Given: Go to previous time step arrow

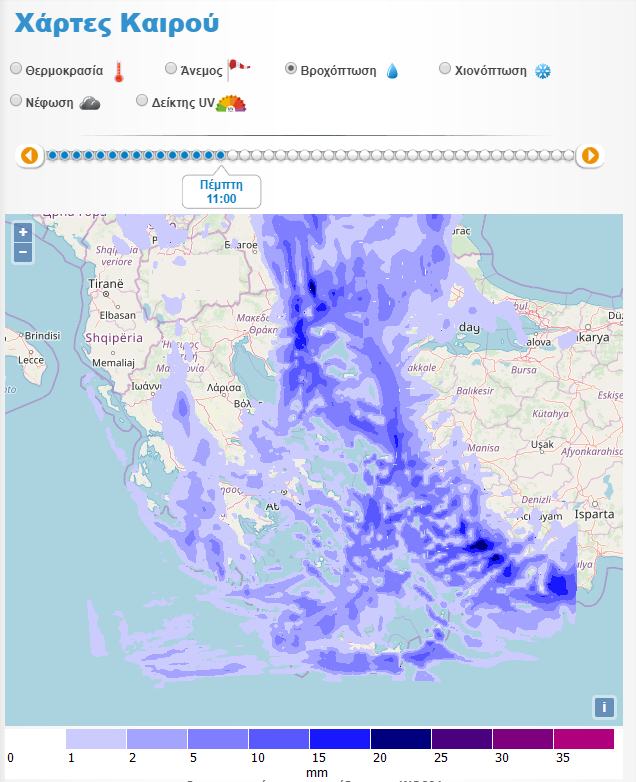Looking at the screenshot, I should 29,156.
